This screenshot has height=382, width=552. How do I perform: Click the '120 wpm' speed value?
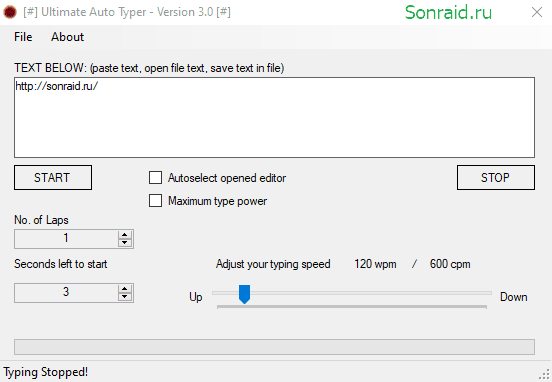(x=375, y=264)
